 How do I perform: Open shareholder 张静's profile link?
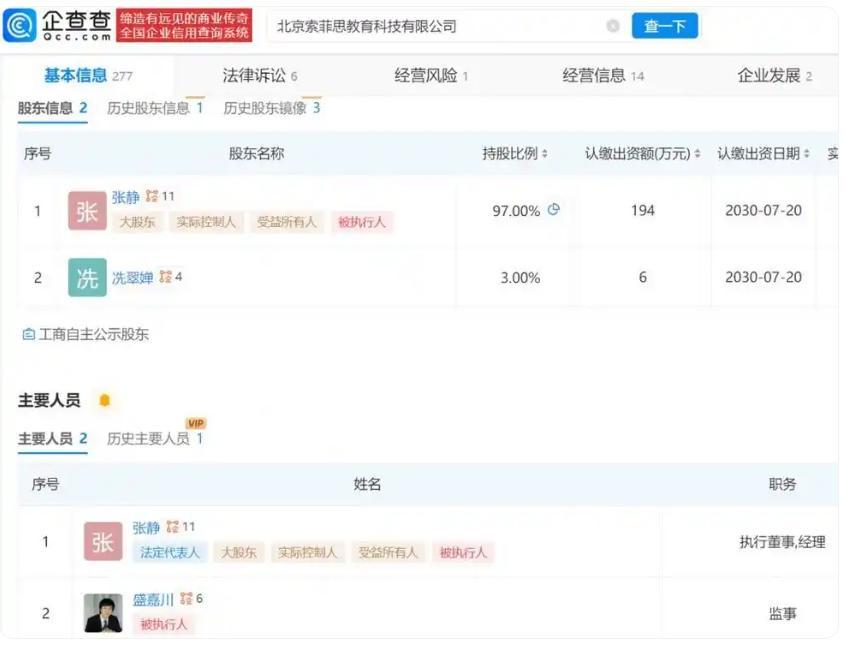tap(126, 197)
